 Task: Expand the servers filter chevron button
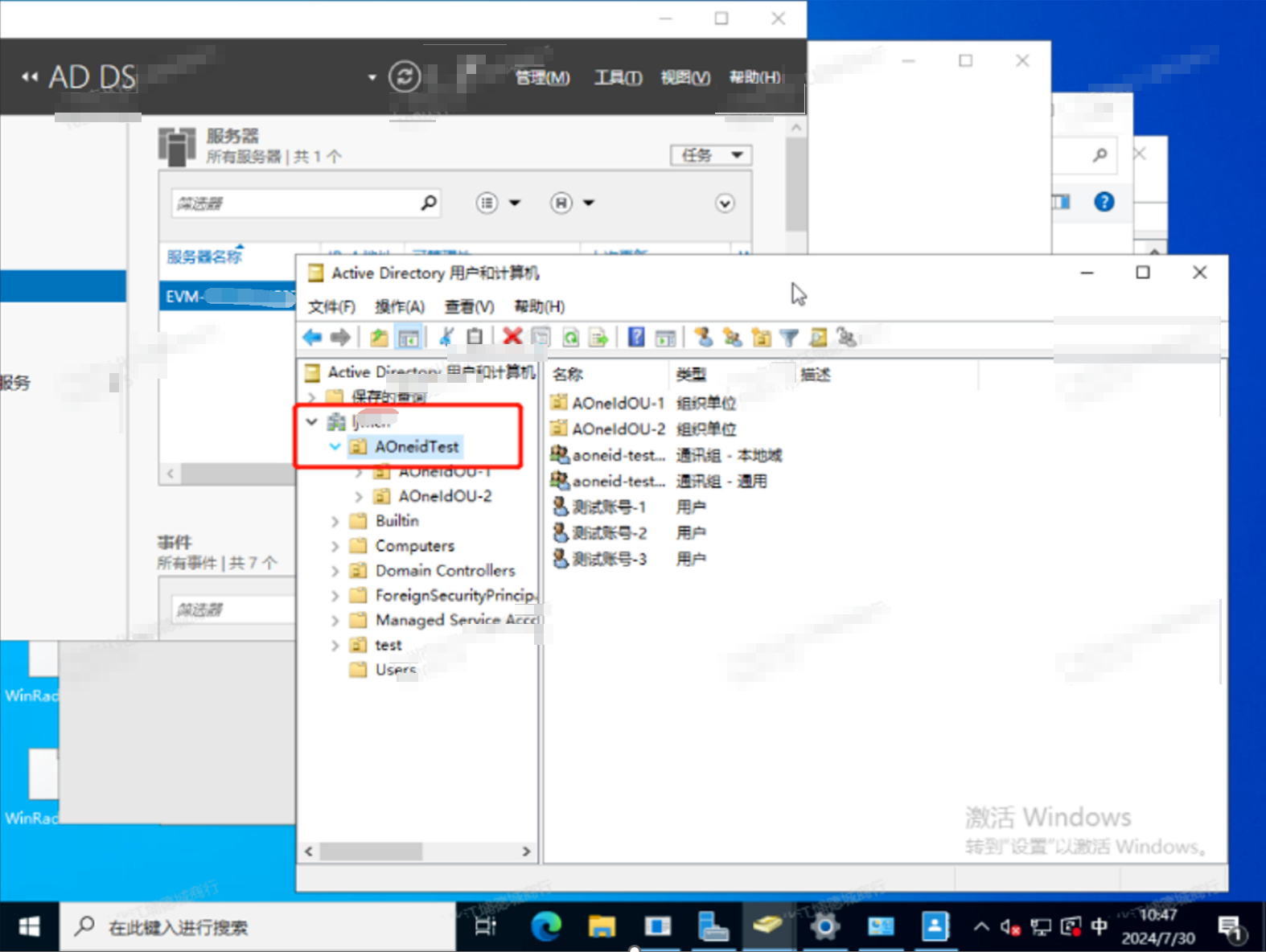pyautogui.click(x=725, y=203)
